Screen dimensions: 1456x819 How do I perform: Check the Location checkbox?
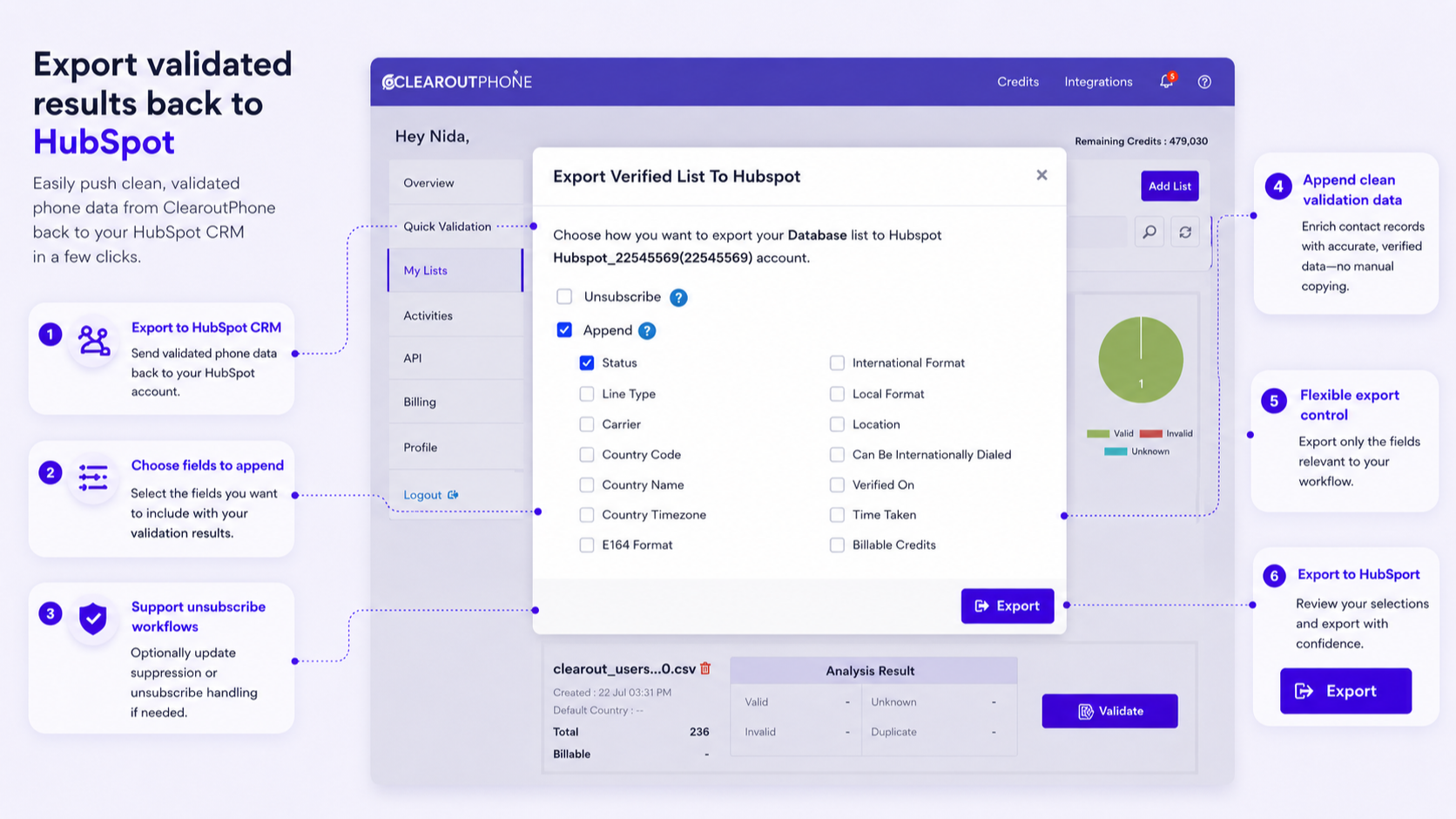pos(837,424)
